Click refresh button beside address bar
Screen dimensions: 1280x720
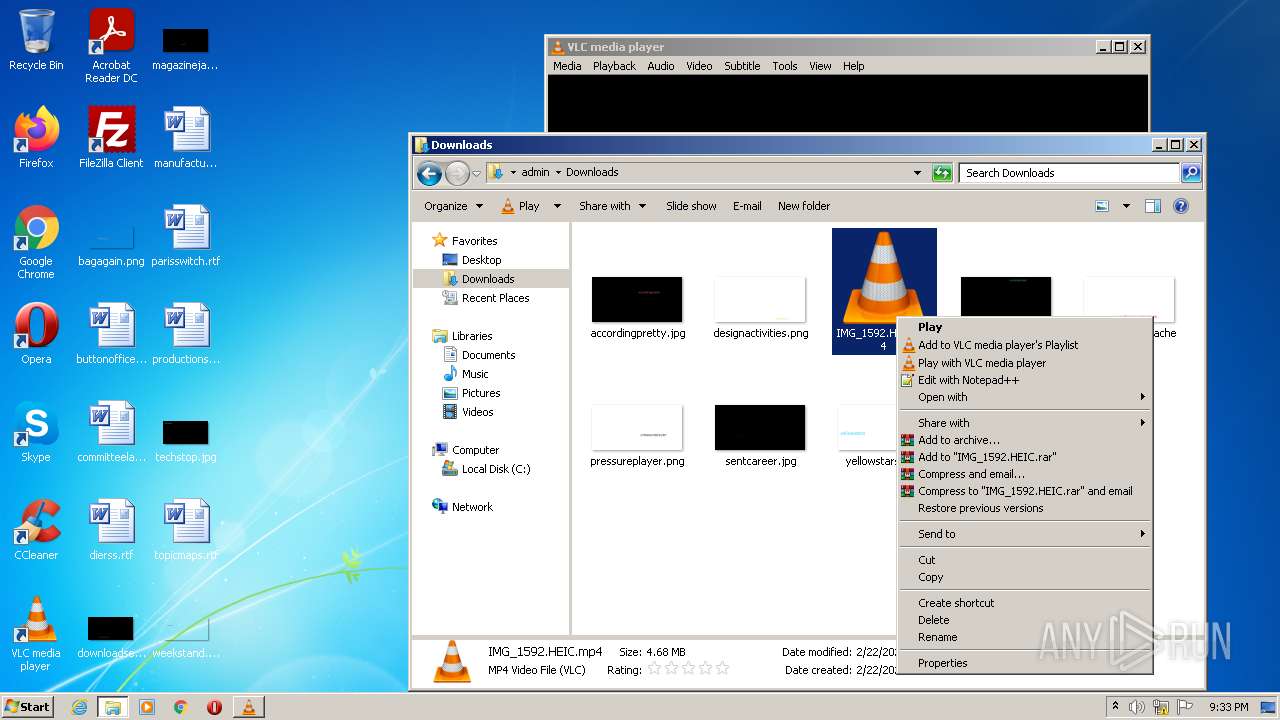(x=942, y=173)
